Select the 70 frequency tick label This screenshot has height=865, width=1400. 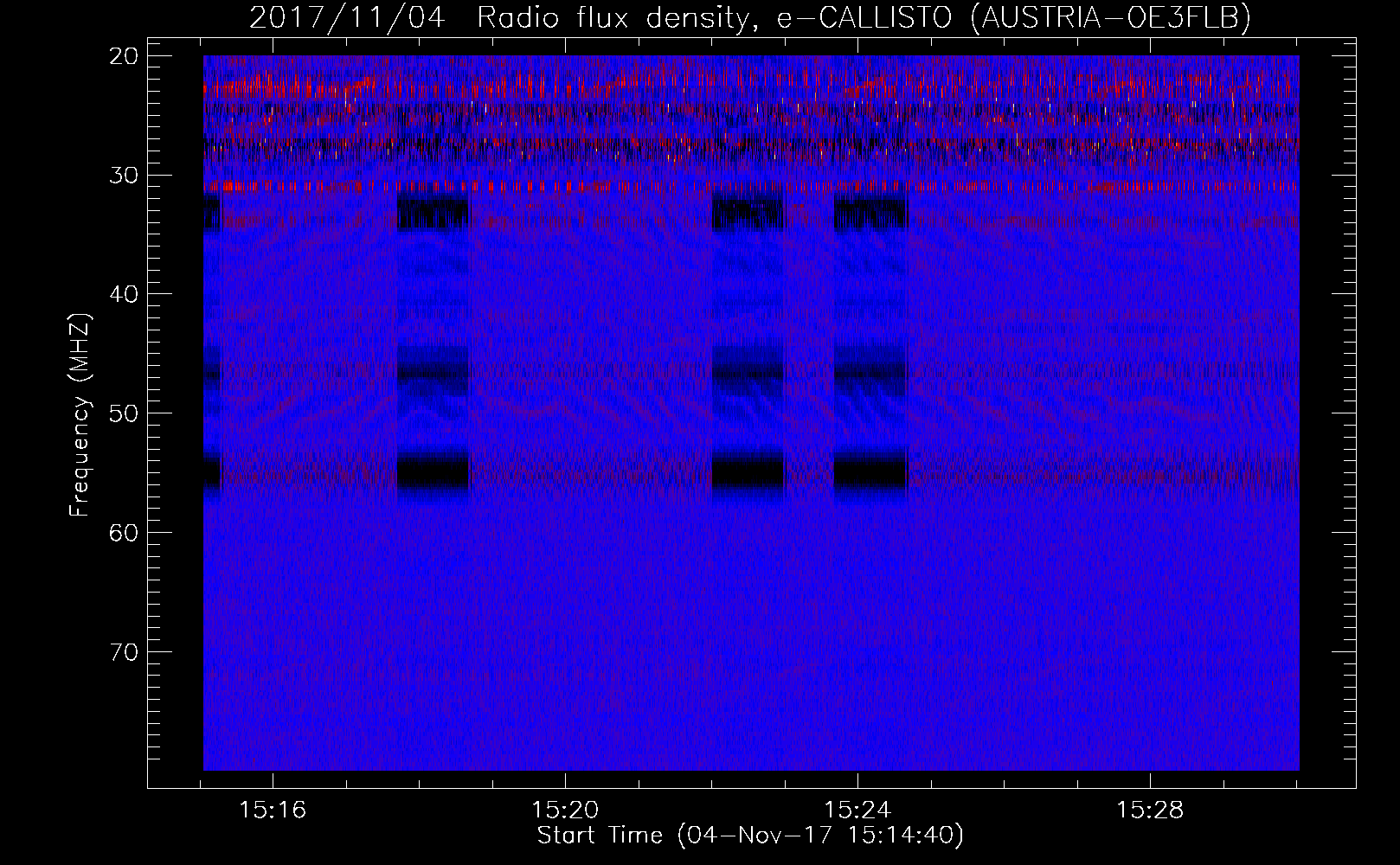(125, 651)
